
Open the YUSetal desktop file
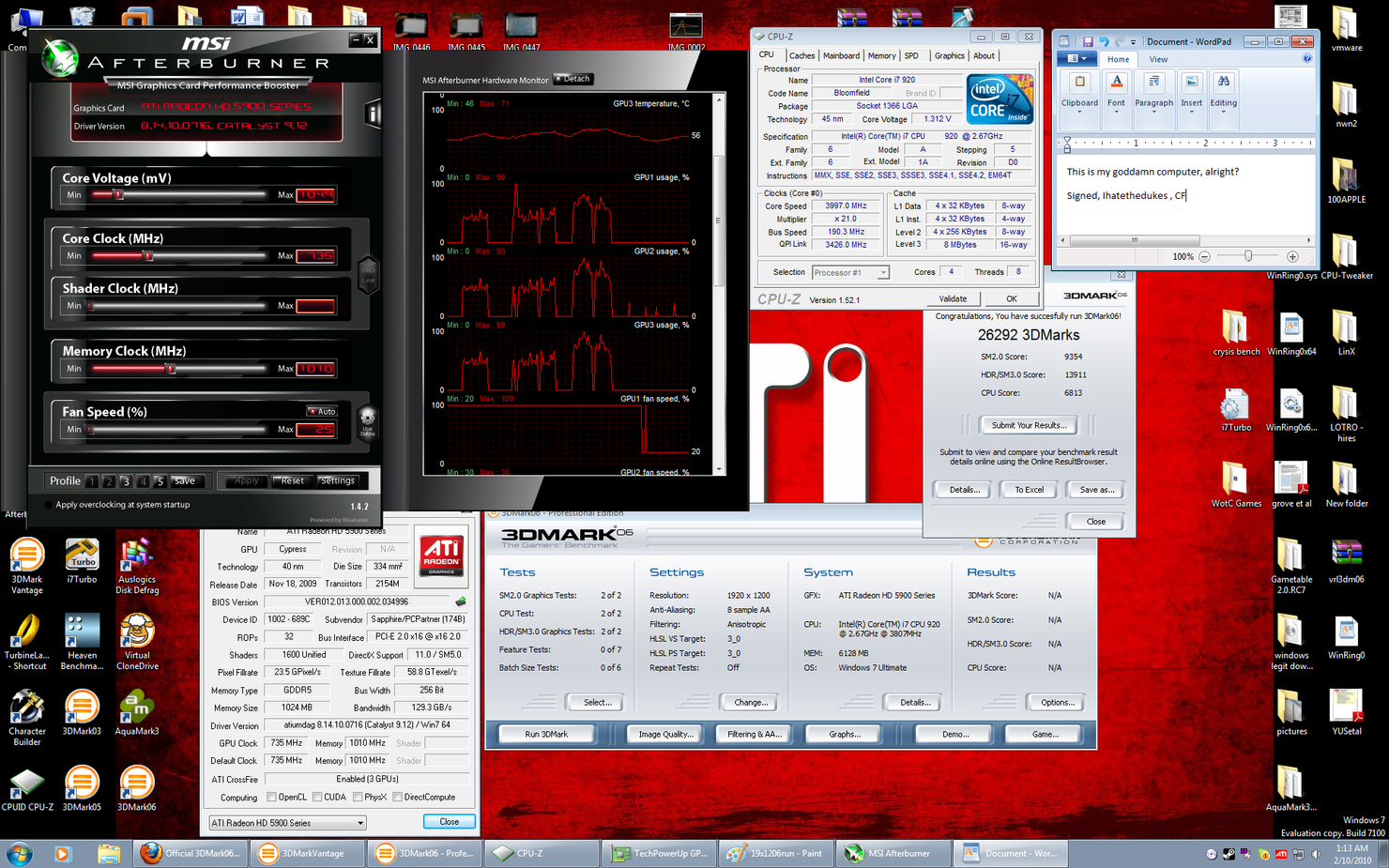tap(1346, 713)
